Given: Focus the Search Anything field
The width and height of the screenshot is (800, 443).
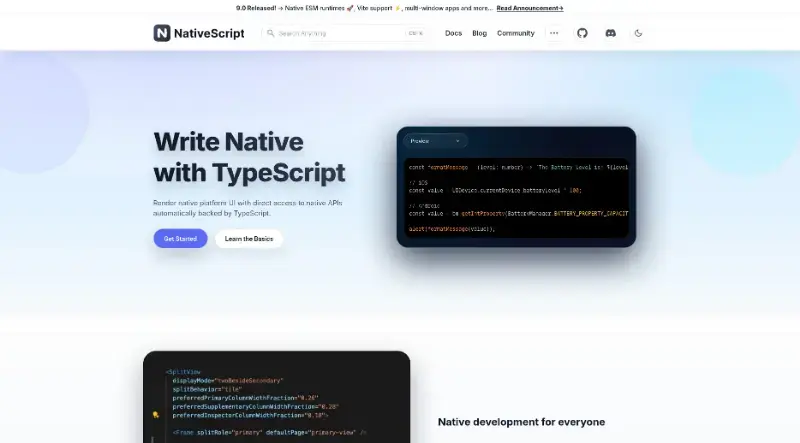Looking at the screenshot, I should (345, 33).
